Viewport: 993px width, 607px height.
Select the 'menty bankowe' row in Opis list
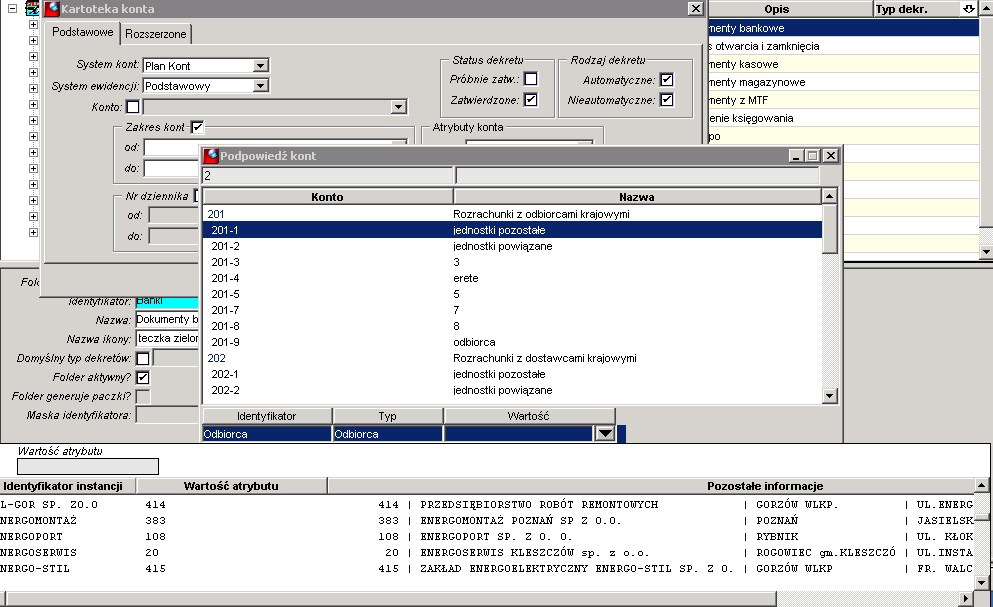coord(844,28)
